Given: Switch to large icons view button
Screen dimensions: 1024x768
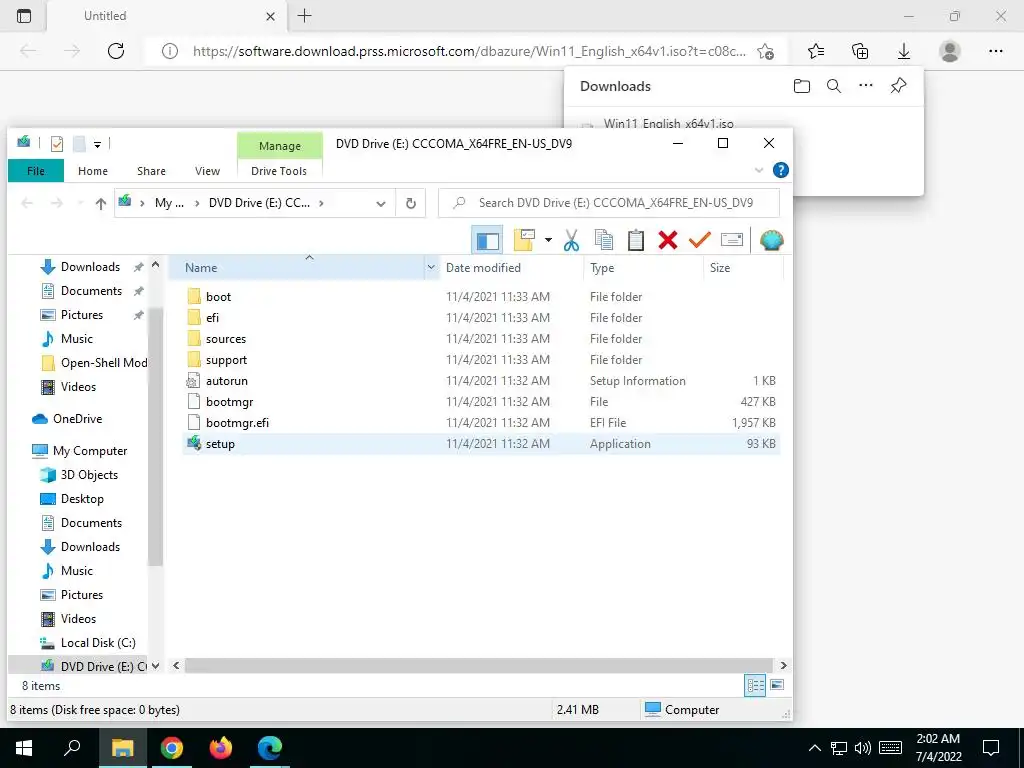Looking at the screenshot, I should pyautogui.click(x=776, y=685).
